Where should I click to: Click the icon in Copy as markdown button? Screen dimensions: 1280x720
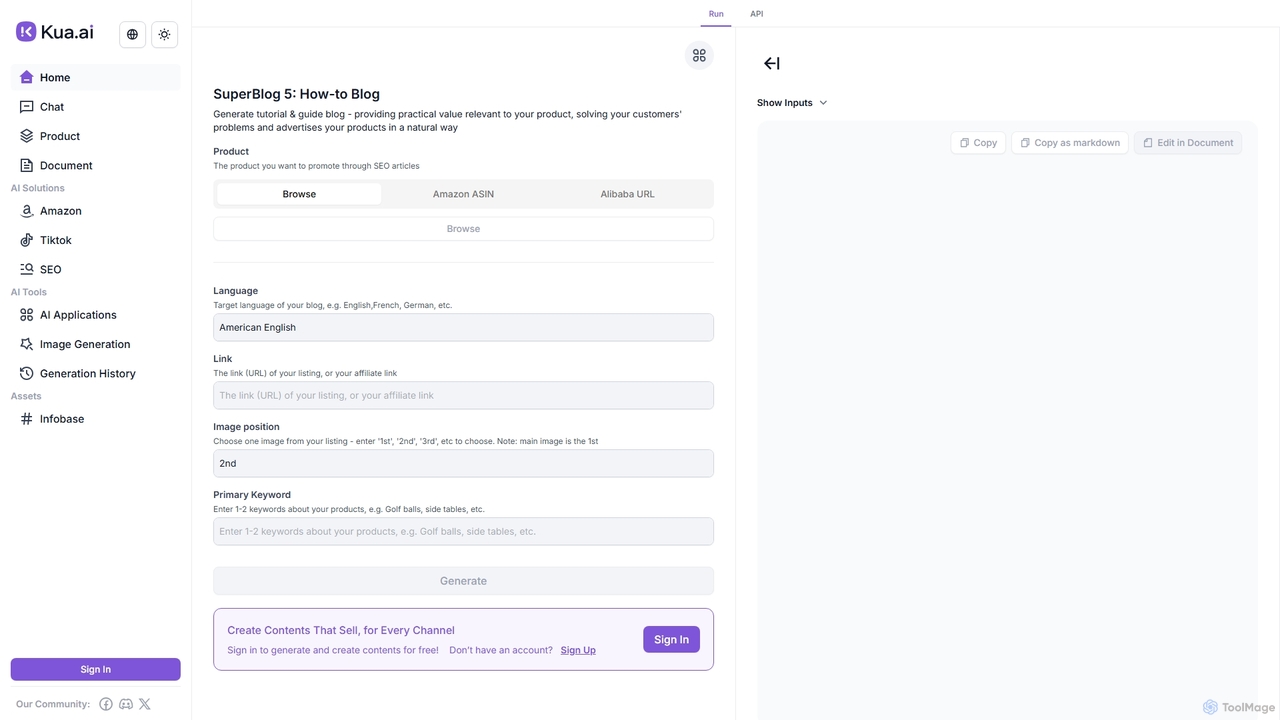point(1025,143)
